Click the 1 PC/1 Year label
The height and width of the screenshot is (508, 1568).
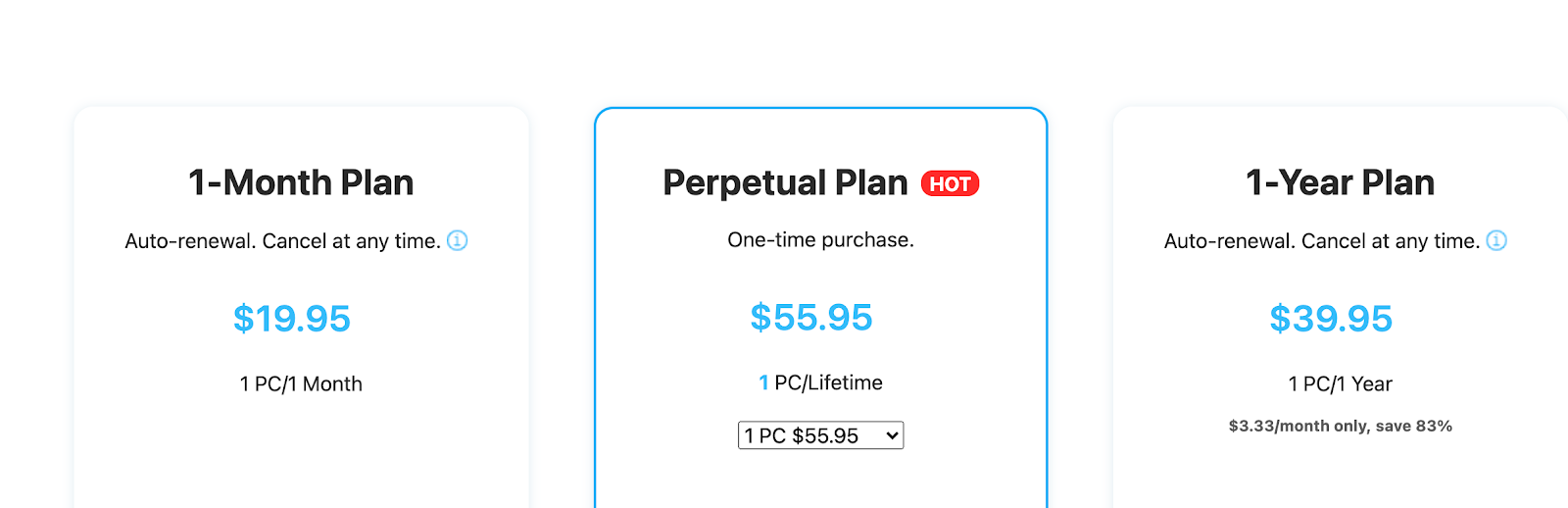1340,384
